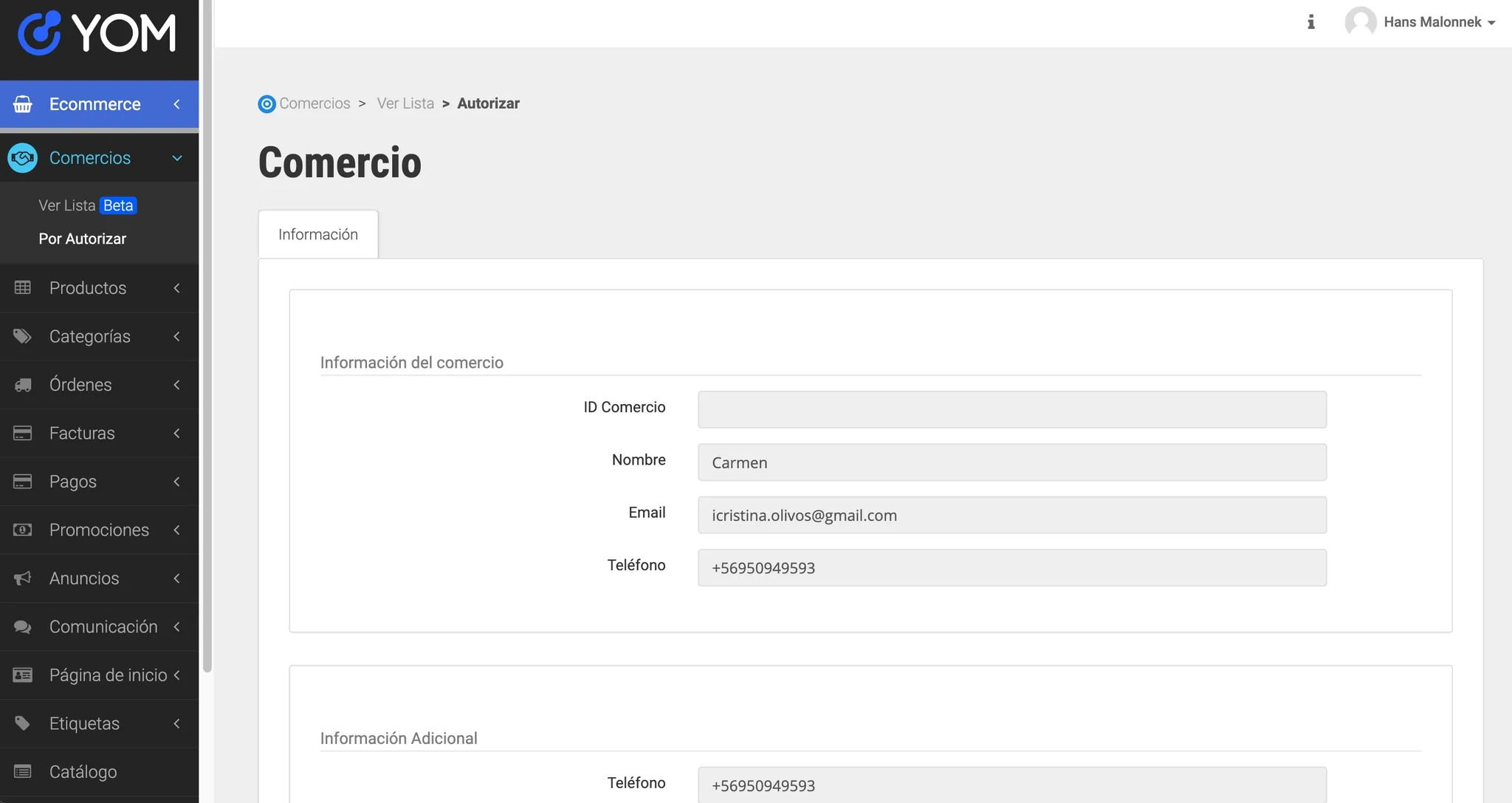Viewport: 1512px width, 803px height.
Task: Click Ver Lista breadcrumb link
Action: 405,103
